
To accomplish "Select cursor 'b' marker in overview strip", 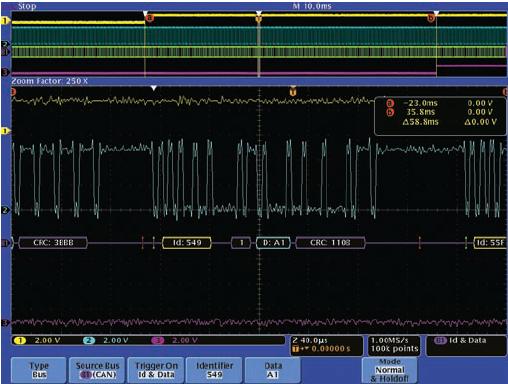I will 431,18.
